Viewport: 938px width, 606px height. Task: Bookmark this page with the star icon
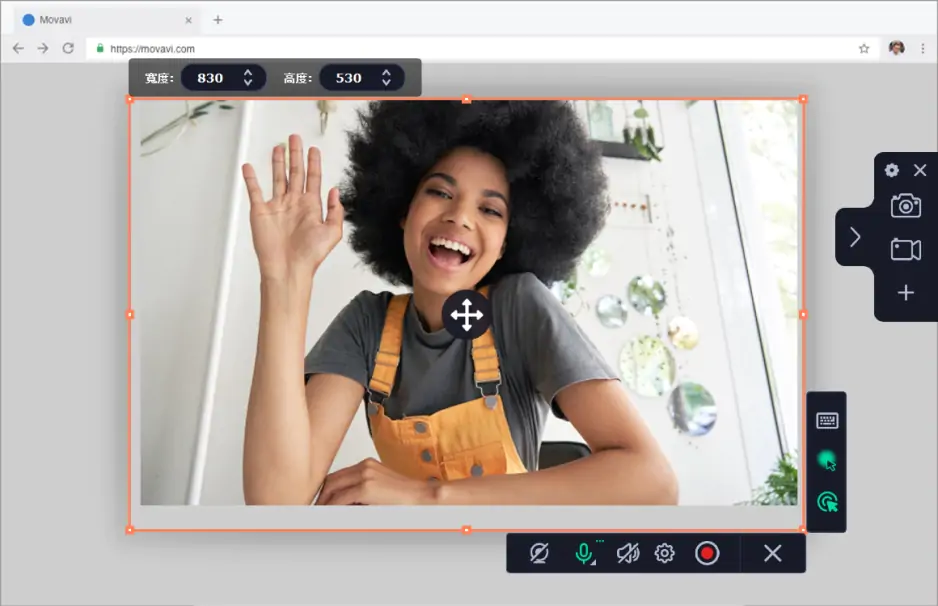pos(864,48)
